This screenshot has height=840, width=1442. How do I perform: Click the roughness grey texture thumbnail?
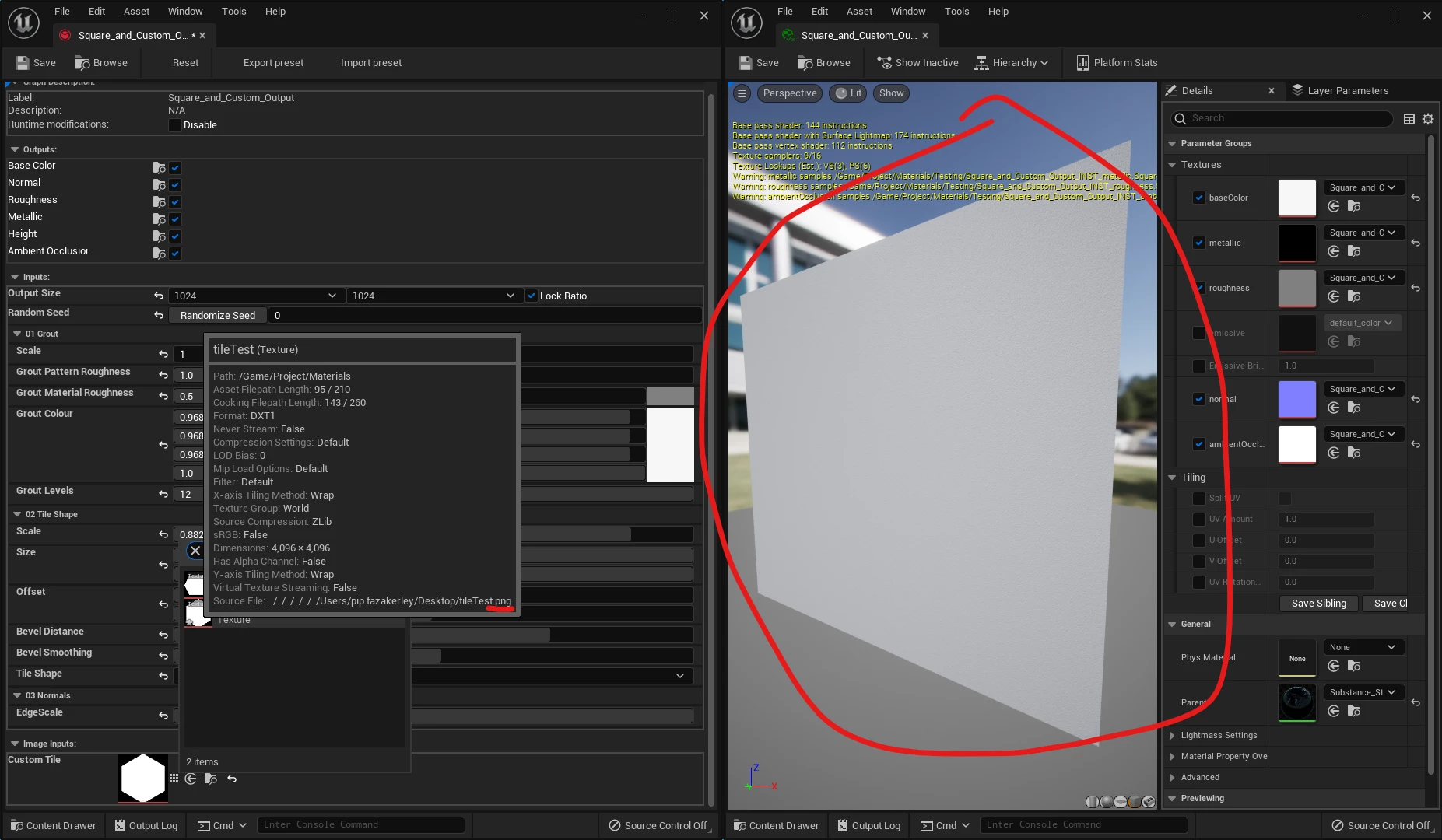point(1297,289)
